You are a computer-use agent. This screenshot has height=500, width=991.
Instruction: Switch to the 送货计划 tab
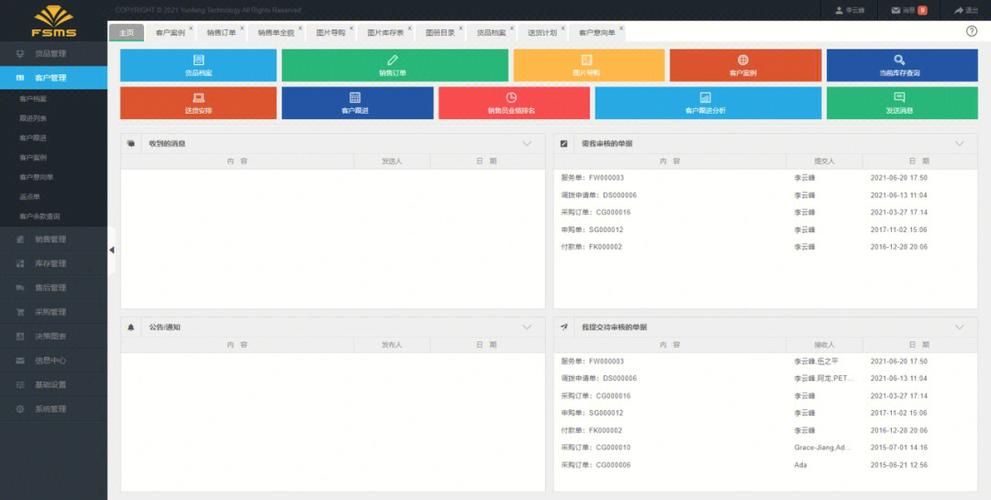click(542, 33)
